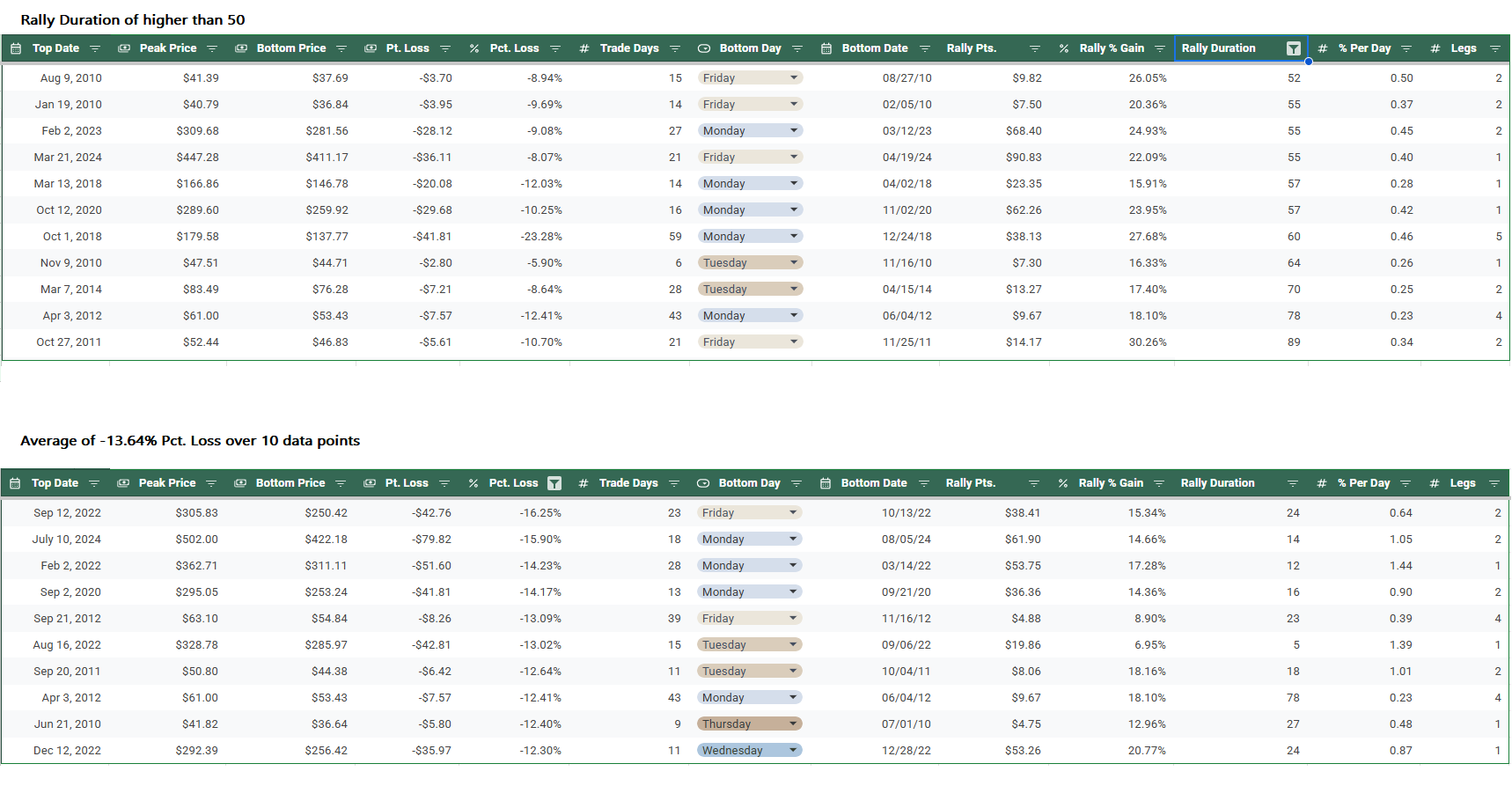Click the currency icon beside Peak Price in lower table
This screenshot has height=808, width=1512.
tap(123, 483)
